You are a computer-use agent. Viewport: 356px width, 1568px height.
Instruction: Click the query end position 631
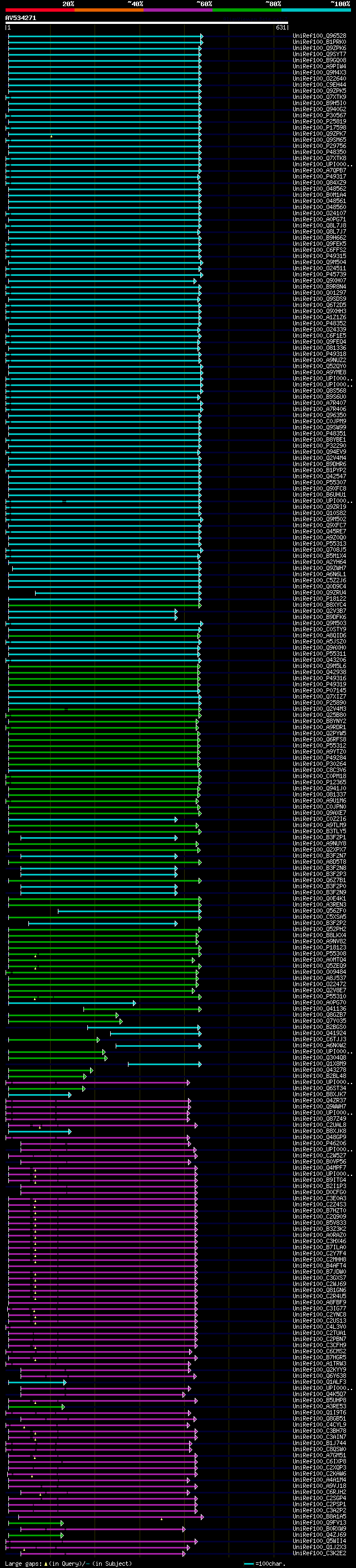pos(280,27)
